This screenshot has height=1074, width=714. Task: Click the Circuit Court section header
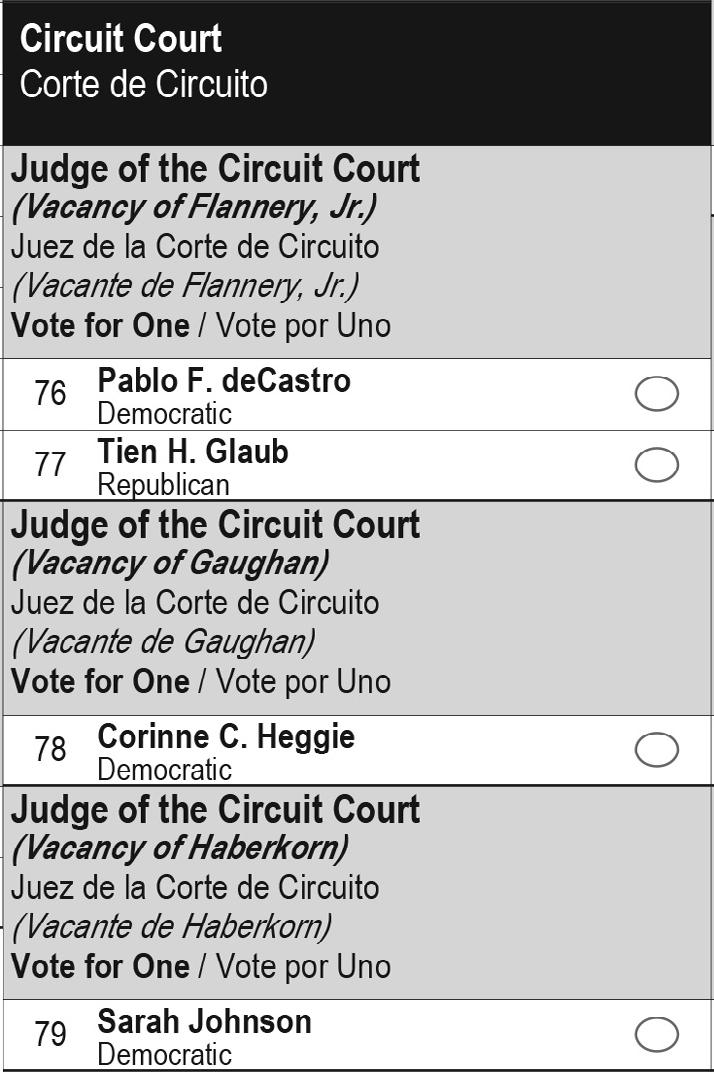click(x=121, y=39)
